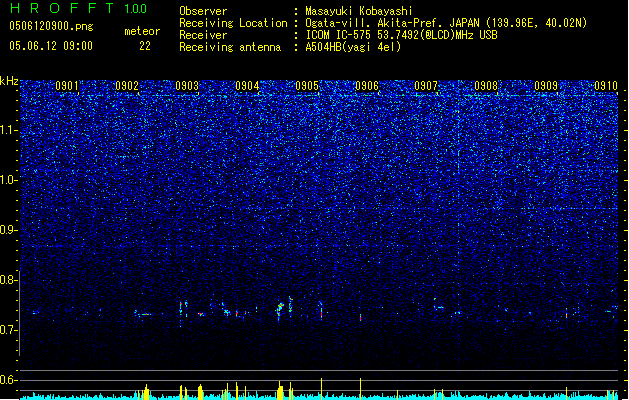Click the Receiving antenna label
Screen dimensions: 629x400
pyautogui.click(x=230, y=47)
